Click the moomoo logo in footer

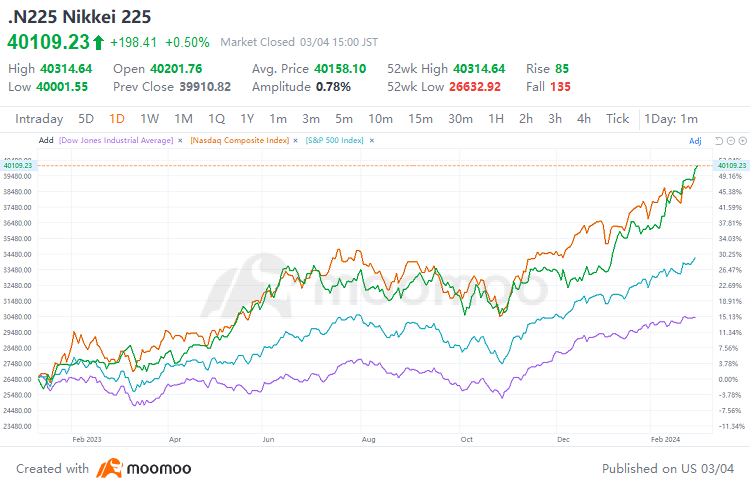144,468
